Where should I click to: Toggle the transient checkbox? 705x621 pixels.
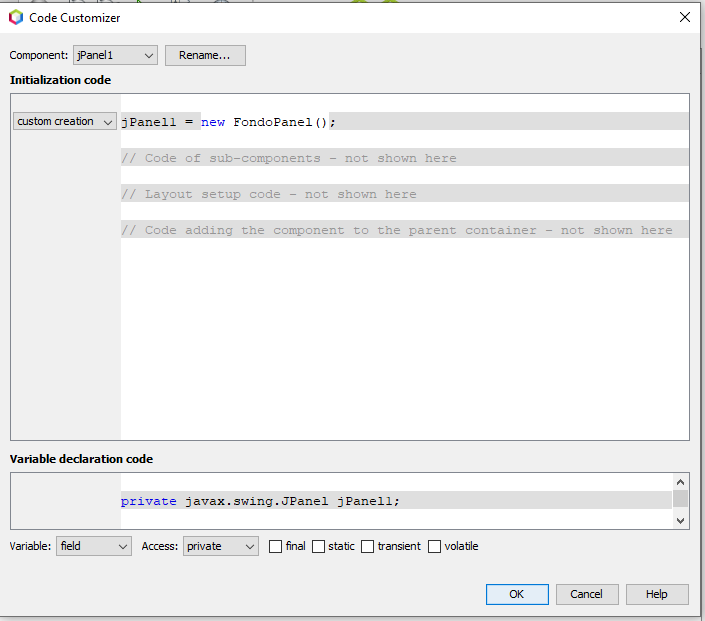(x=367, y=546)
